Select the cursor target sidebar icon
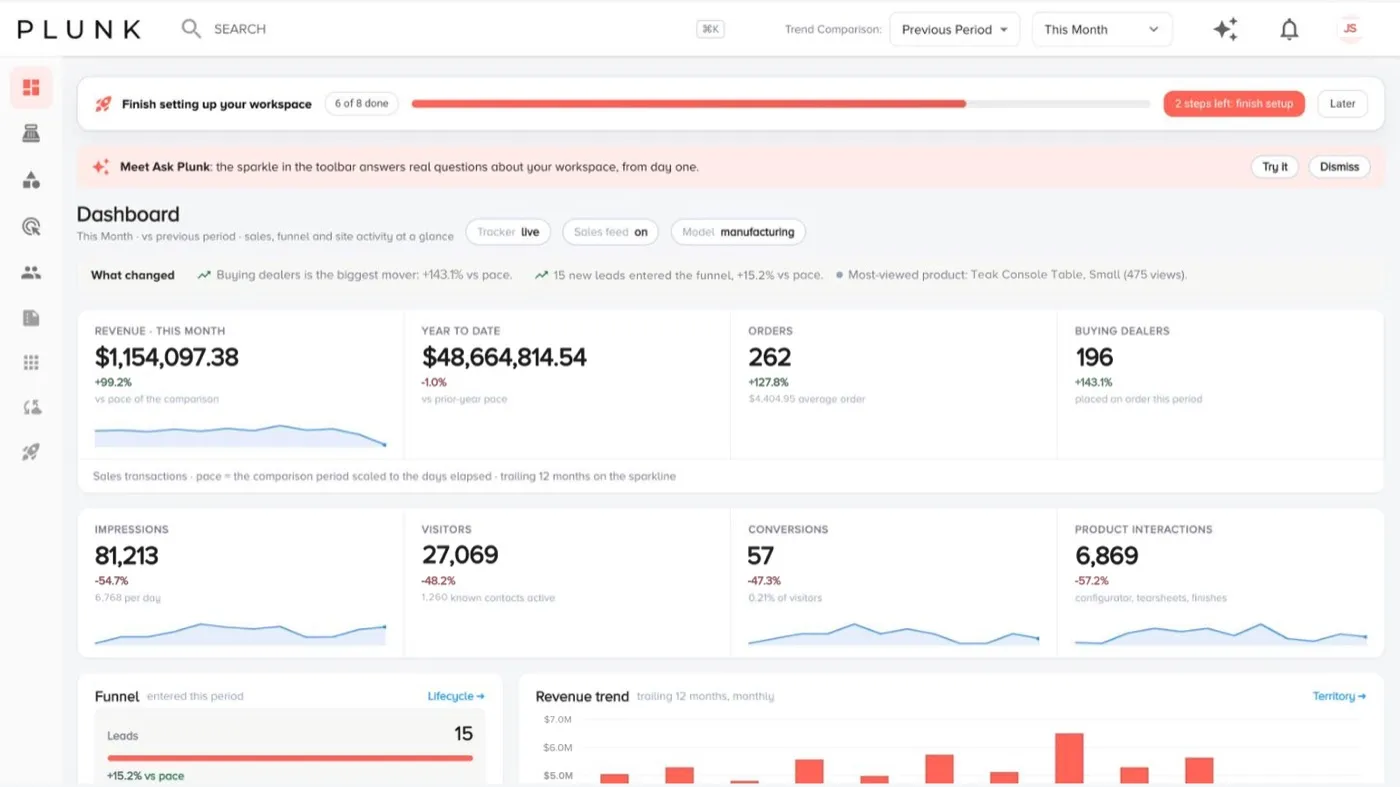Viewport: 1400px width, 787px height. click(31, 227)
